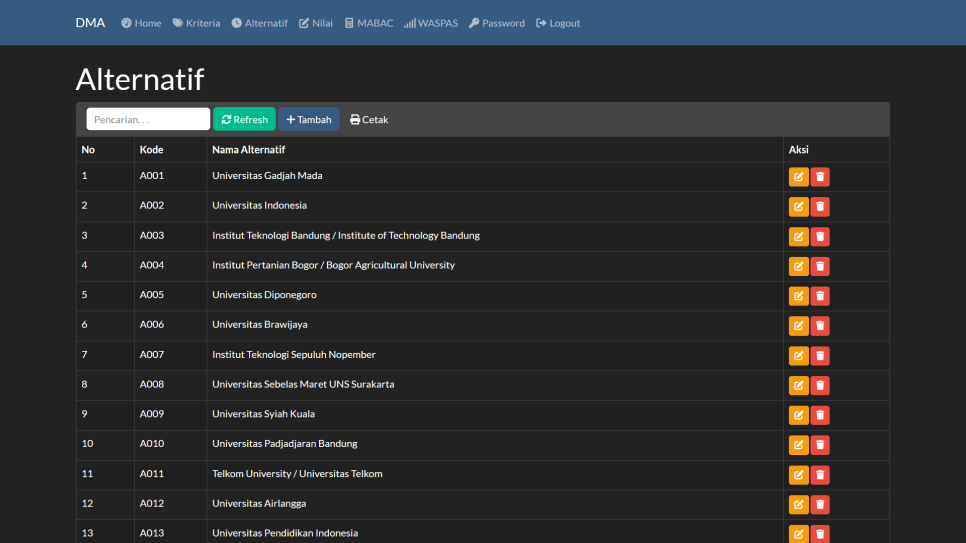The image size is (966, 543).
Task: Delete Institut Teknologi Sepuluh Nopember row
Action: 820,356
